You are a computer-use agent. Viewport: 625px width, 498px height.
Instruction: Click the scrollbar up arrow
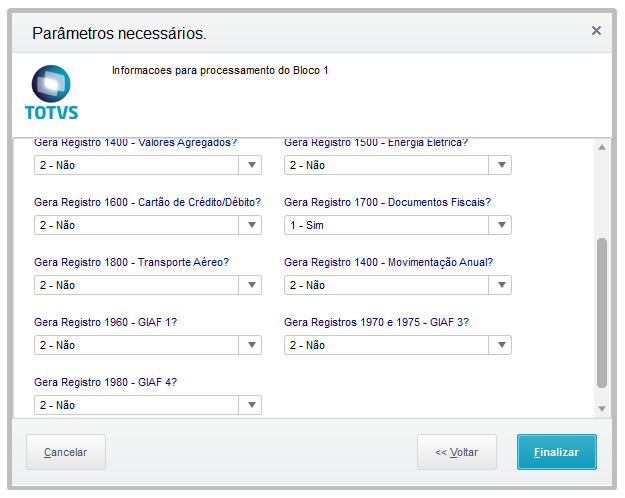(x=601, y=148)
